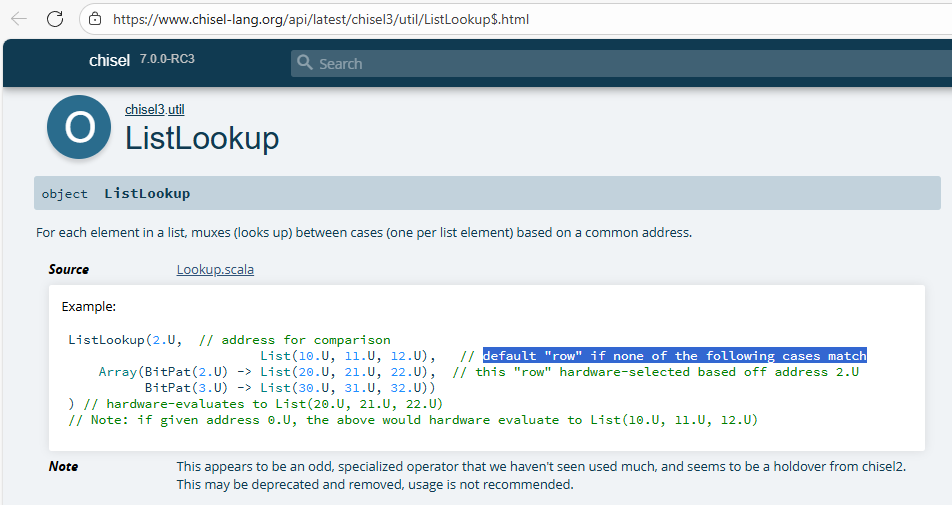The image size is (952, 505).
Task: Click the ListLookup page heading
Action: pos(202,138)
